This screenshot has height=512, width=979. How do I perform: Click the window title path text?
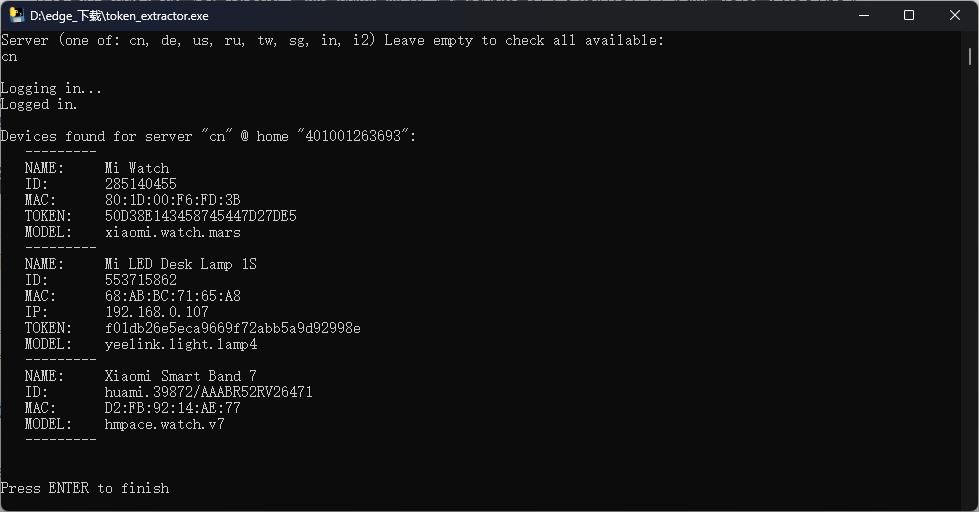119,16
